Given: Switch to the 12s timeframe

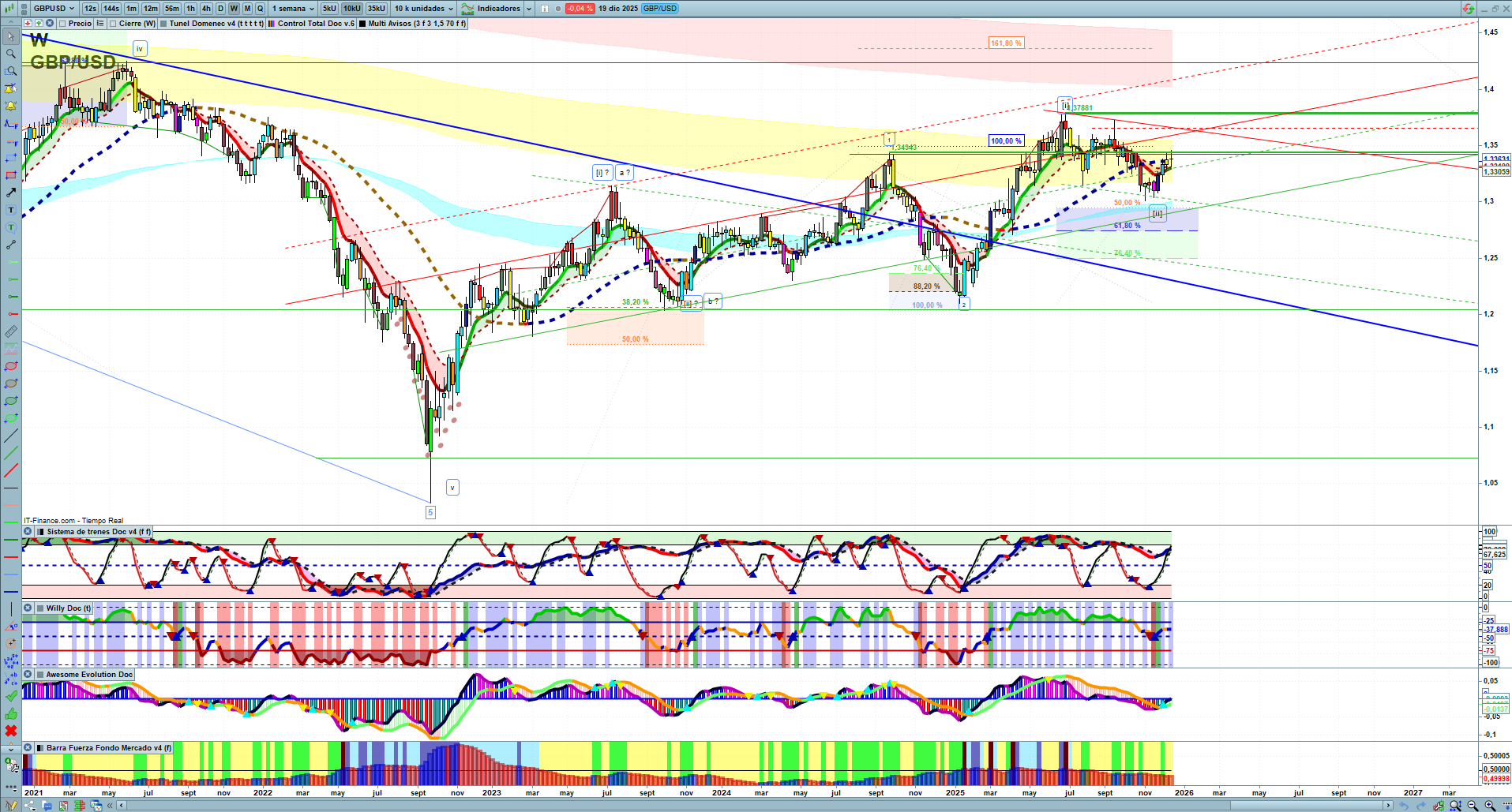Looking at the screenshot, I should pyautogui.click(x=90, y=9).
